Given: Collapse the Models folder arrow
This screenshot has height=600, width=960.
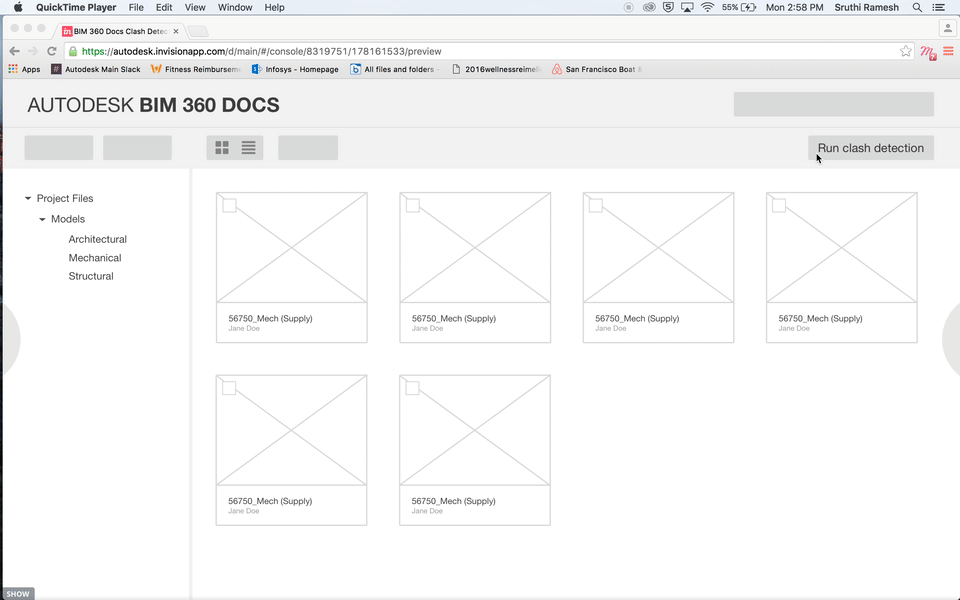Looking at the screenshot, I should 42,219.
